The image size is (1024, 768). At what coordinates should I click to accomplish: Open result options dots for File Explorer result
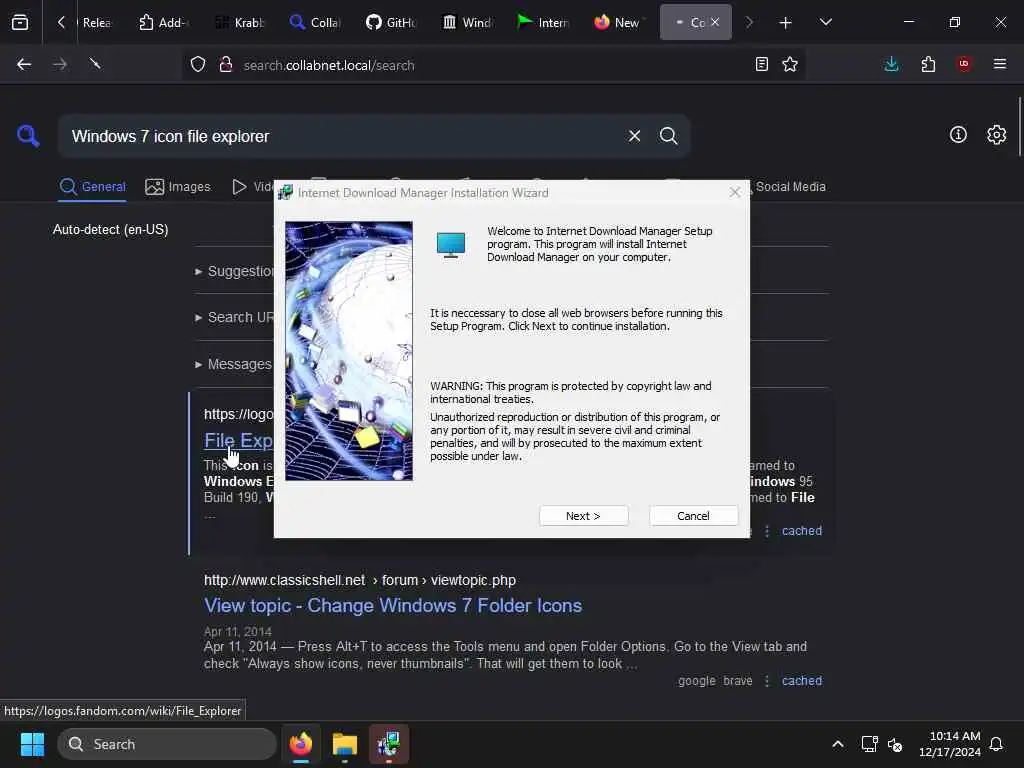tap(767, 531)
